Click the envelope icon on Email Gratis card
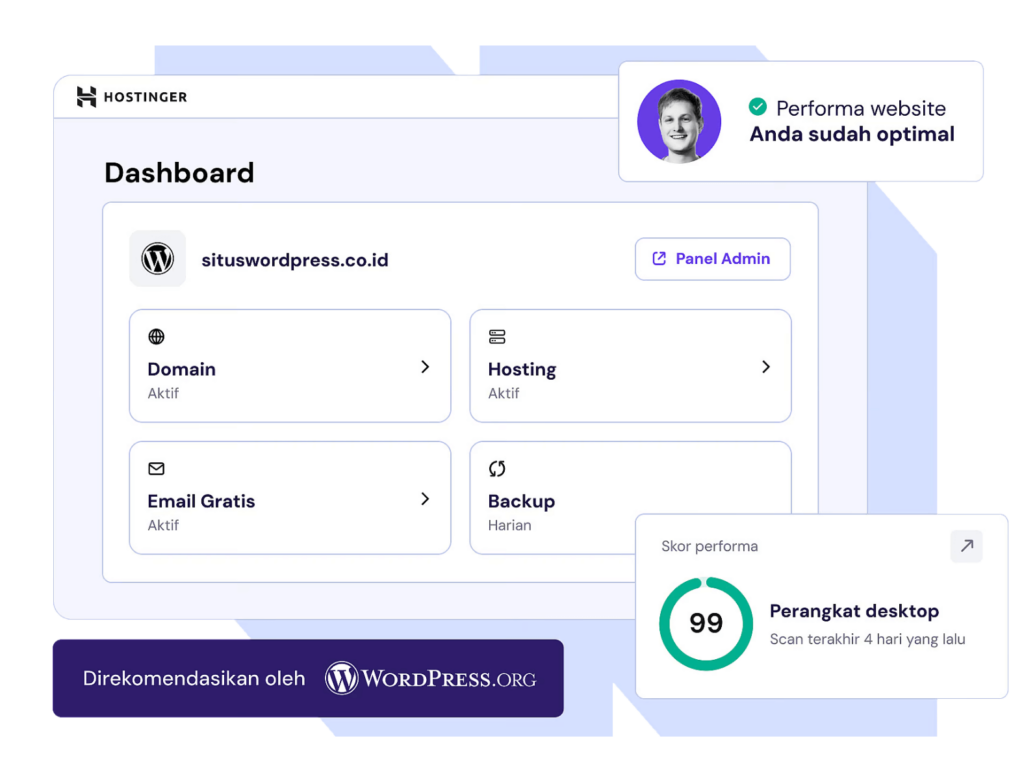Image resolution: width=1024 pixels, height=758 pixels. (156, 469)
